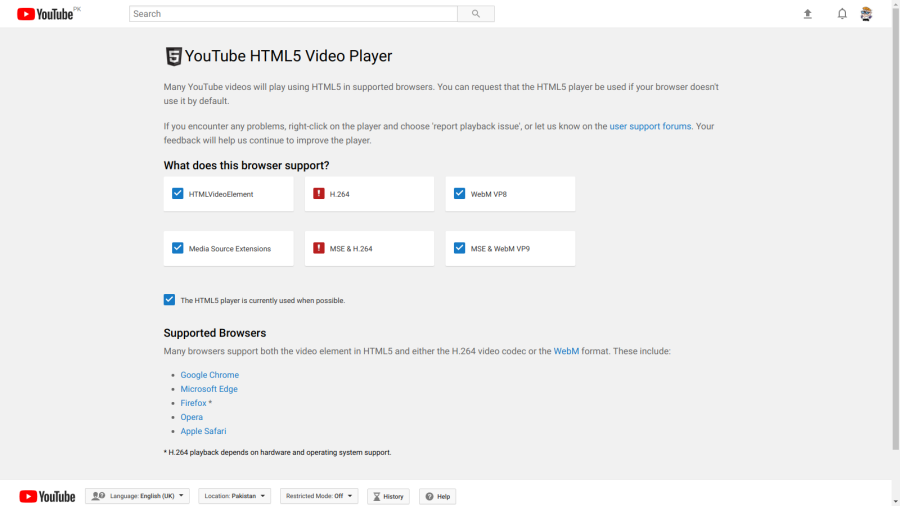Open the Language: English (UK) dropdown arrow

[181, 496]
